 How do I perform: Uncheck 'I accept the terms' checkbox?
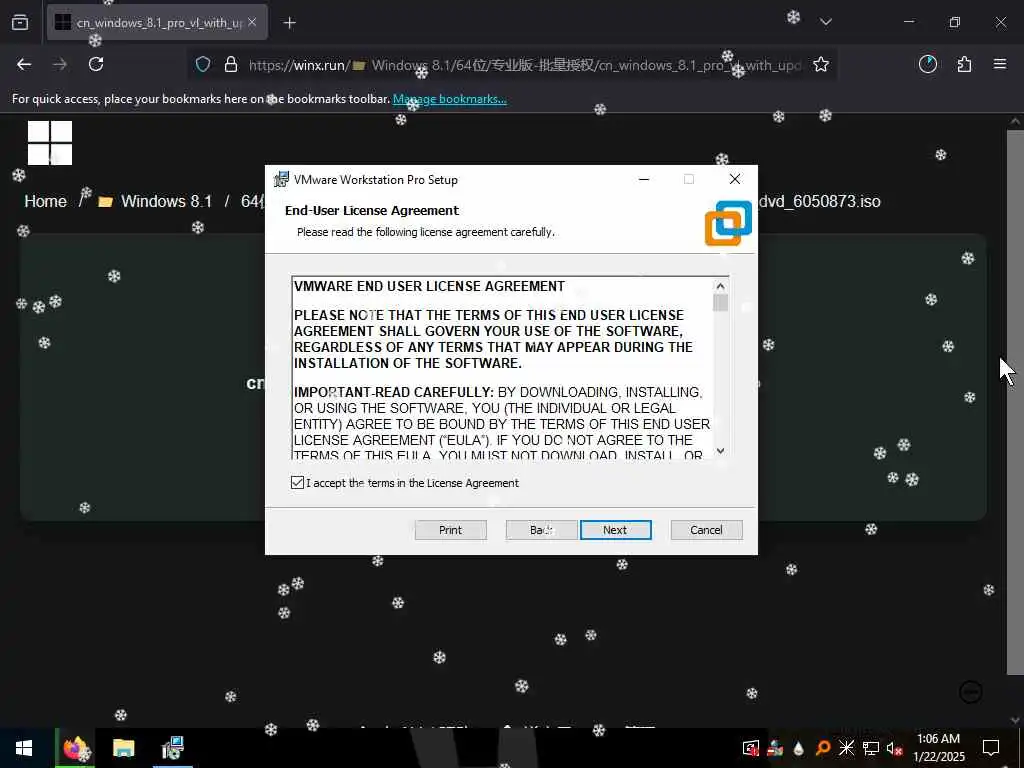click(x=297, y=483)
